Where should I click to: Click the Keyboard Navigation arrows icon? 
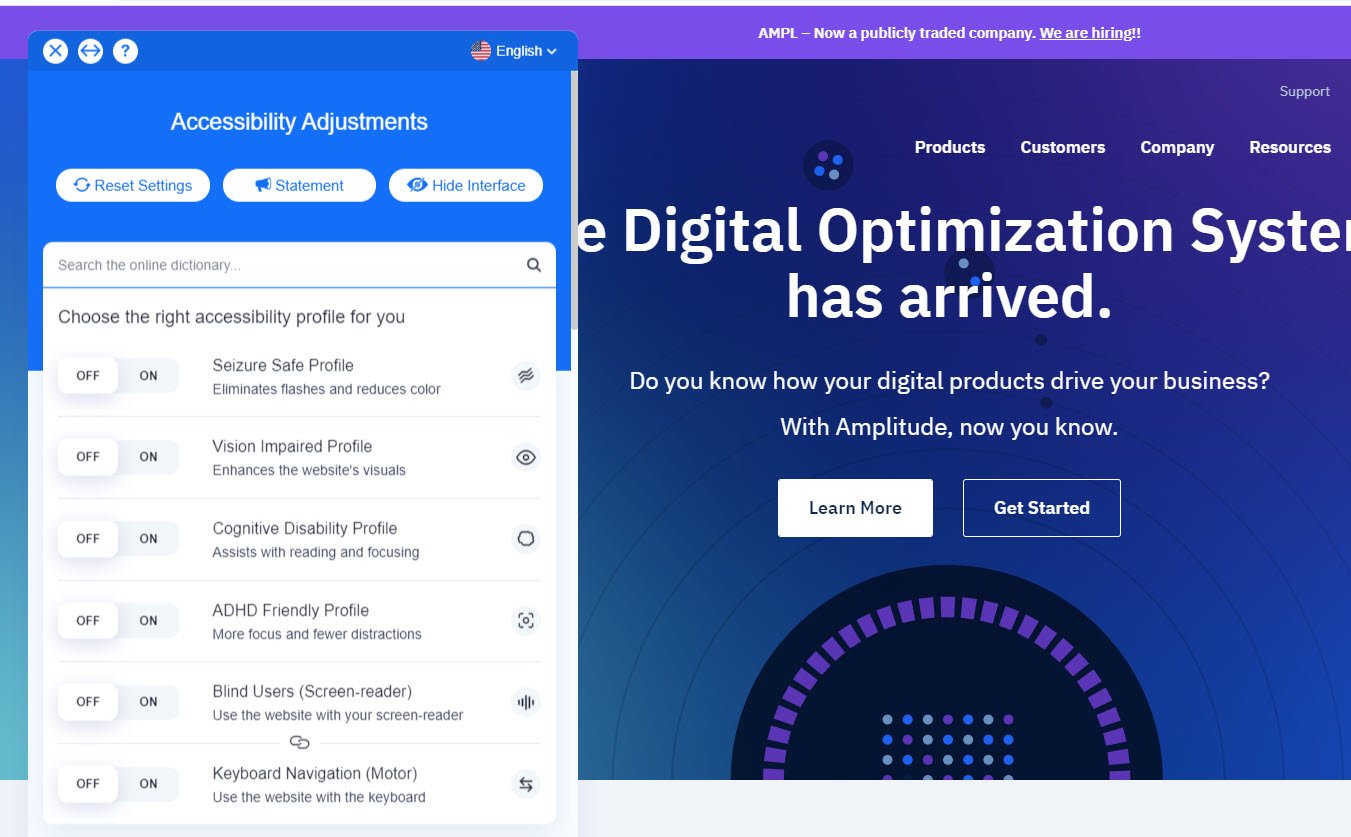525,784
